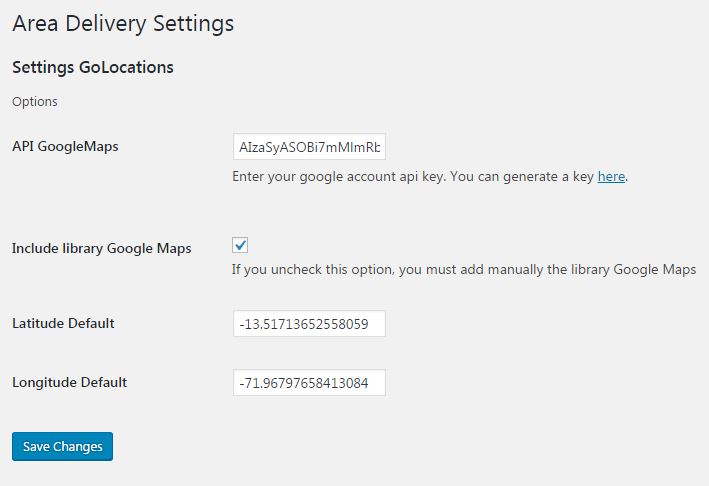Place cursor in the AIzaSyASOBi7mMImRb key text
Viewport: 709px width, 486px height.
pos(309,147)
